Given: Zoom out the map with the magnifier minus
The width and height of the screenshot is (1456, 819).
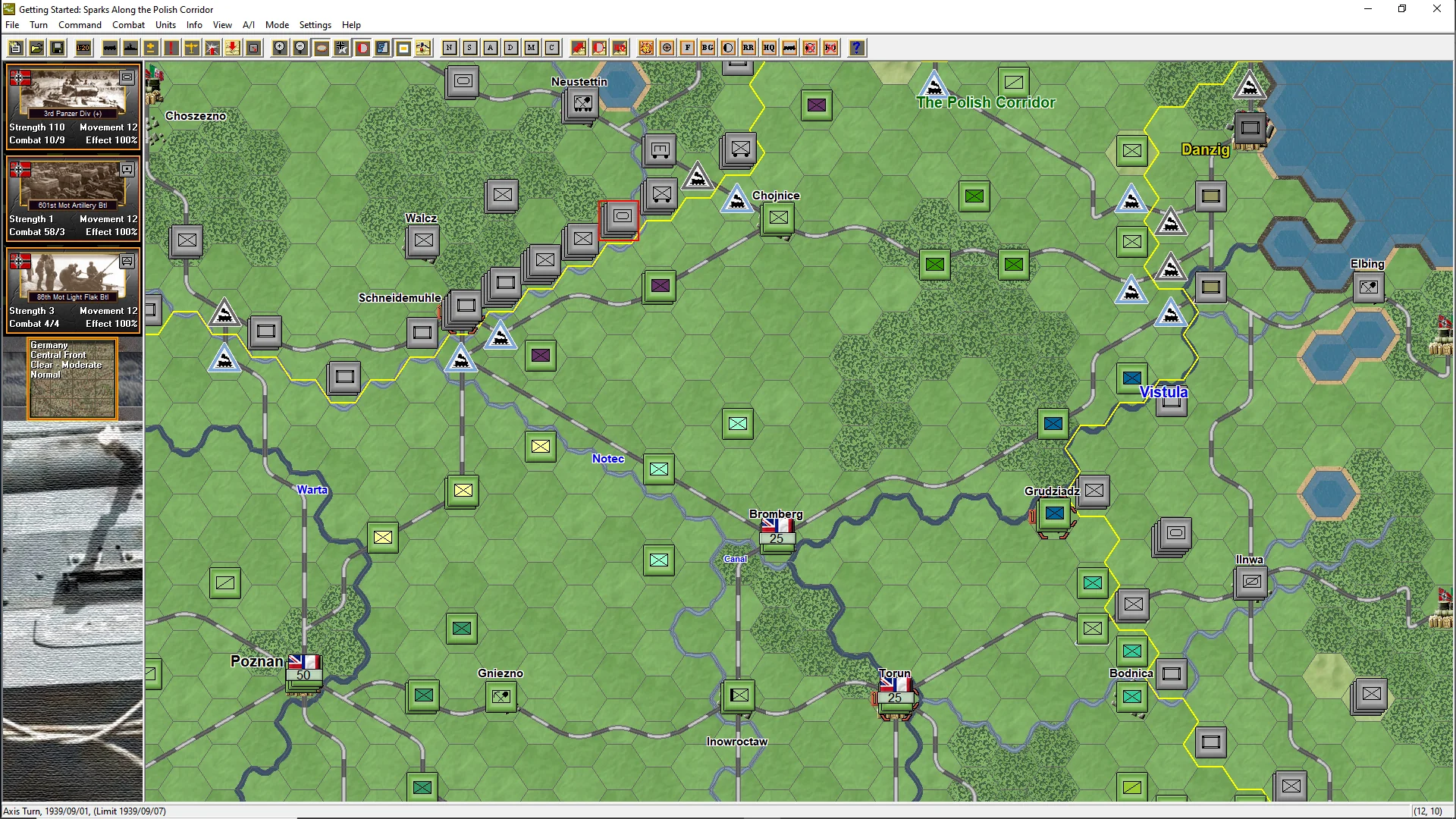Looking at the screenshot, I should click(x=300, y=48).
